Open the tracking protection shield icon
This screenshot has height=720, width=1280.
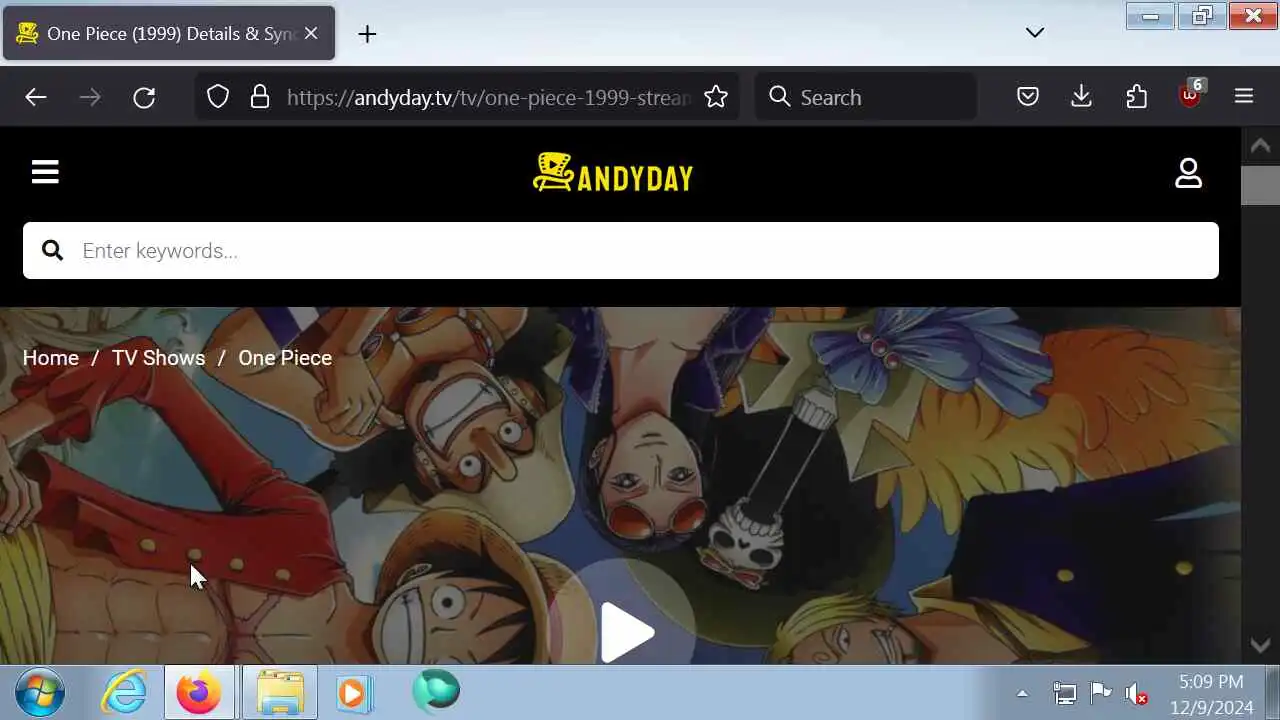(218, 97)
